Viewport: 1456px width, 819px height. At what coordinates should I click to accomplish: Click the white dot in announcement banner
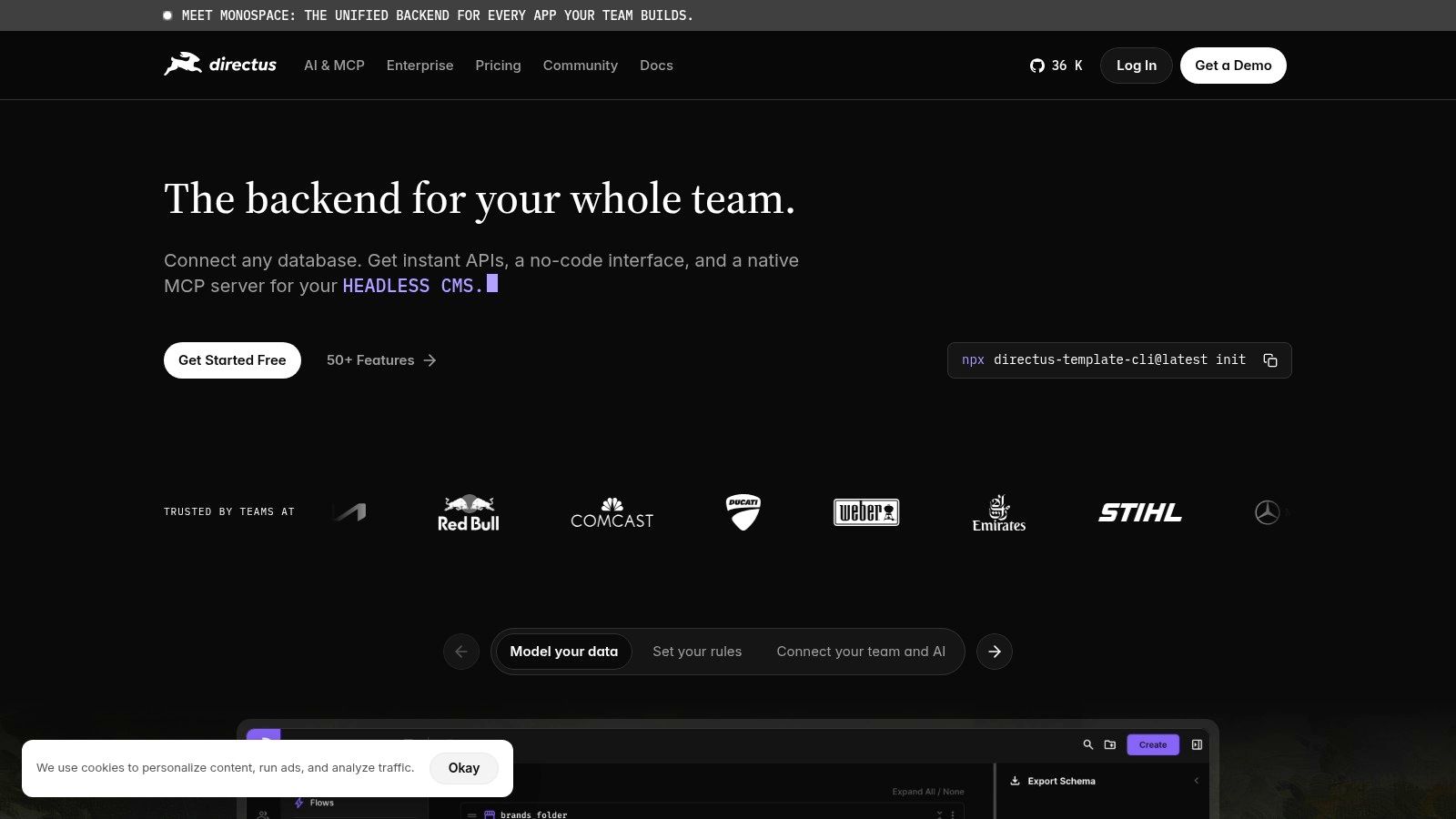coord(167,15)
